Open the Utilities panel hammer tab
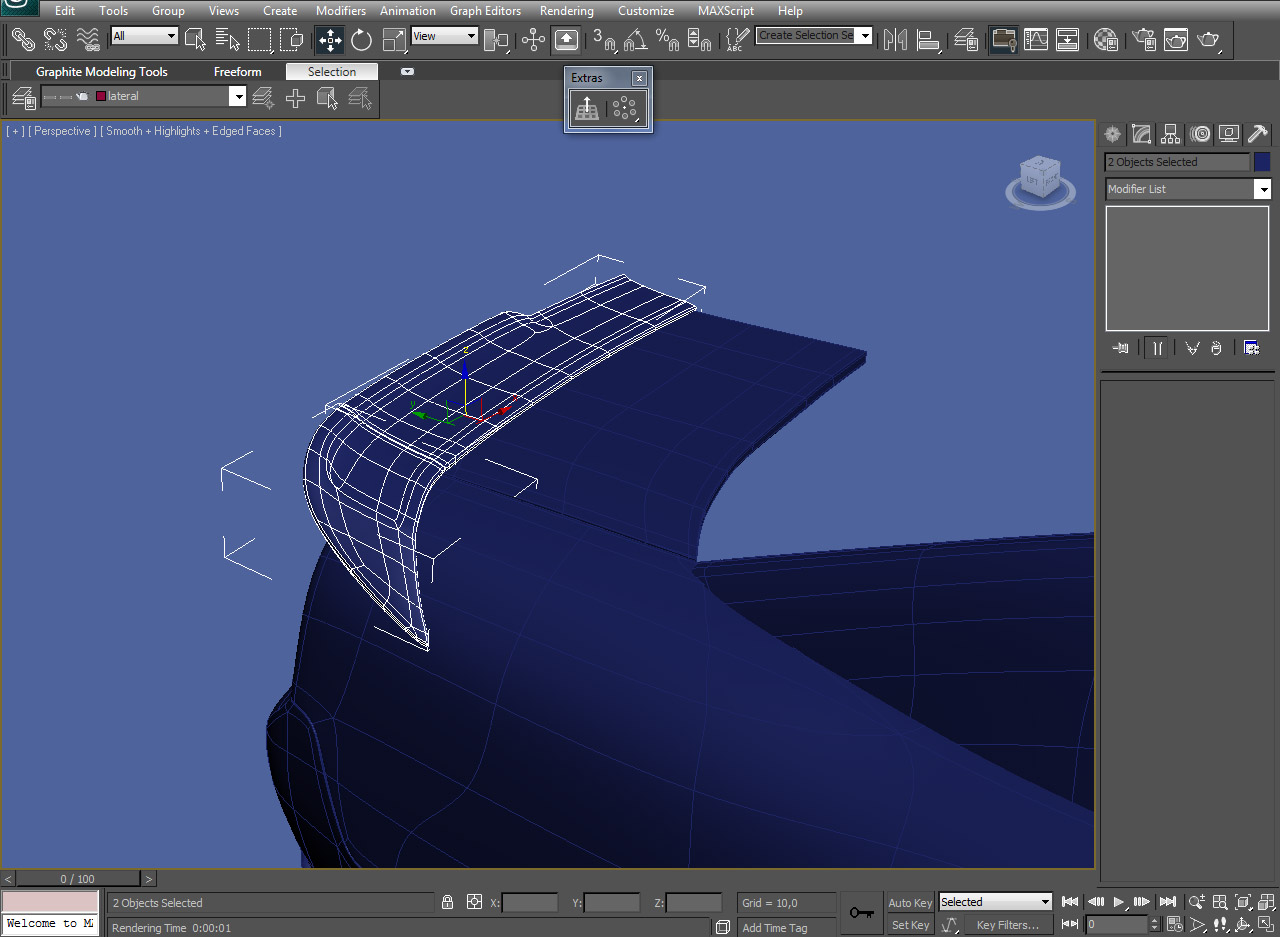 click(1258, 134)
